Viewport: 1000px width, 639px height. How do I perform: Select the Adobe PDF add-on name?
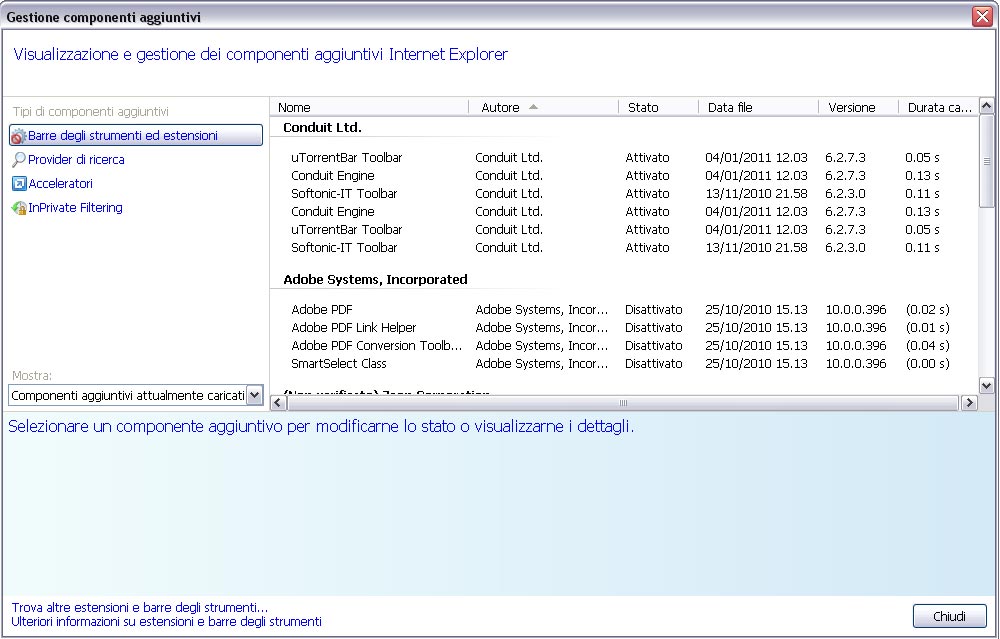(322, 309)
